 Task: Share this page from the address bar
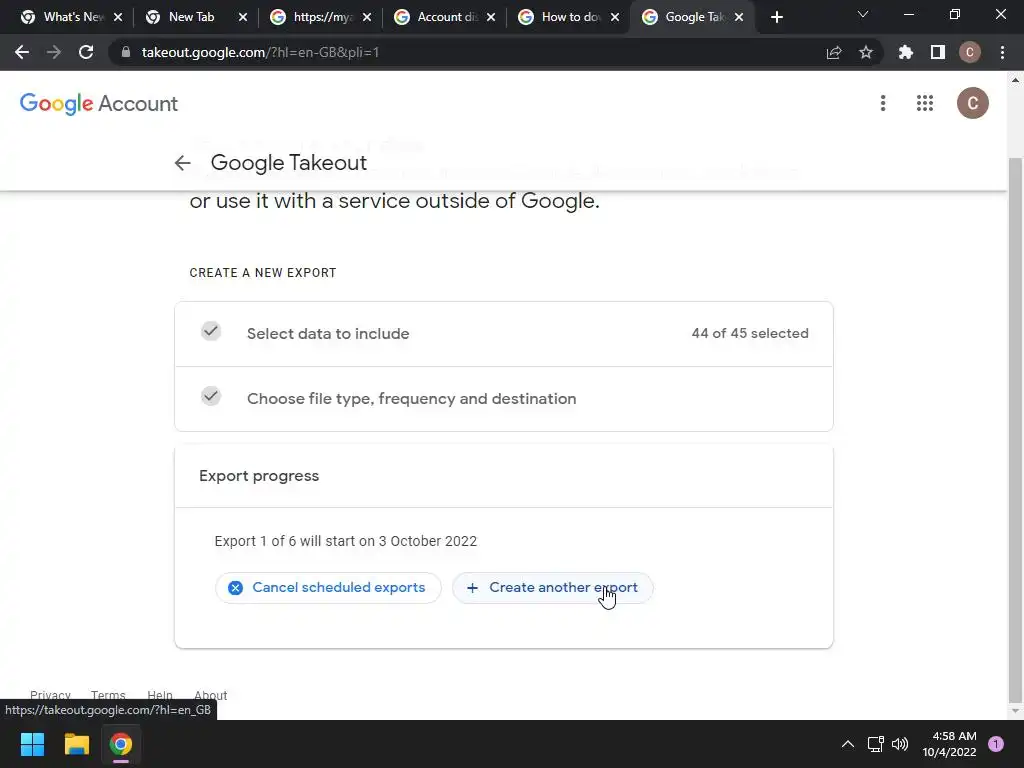tap(834, 52)
